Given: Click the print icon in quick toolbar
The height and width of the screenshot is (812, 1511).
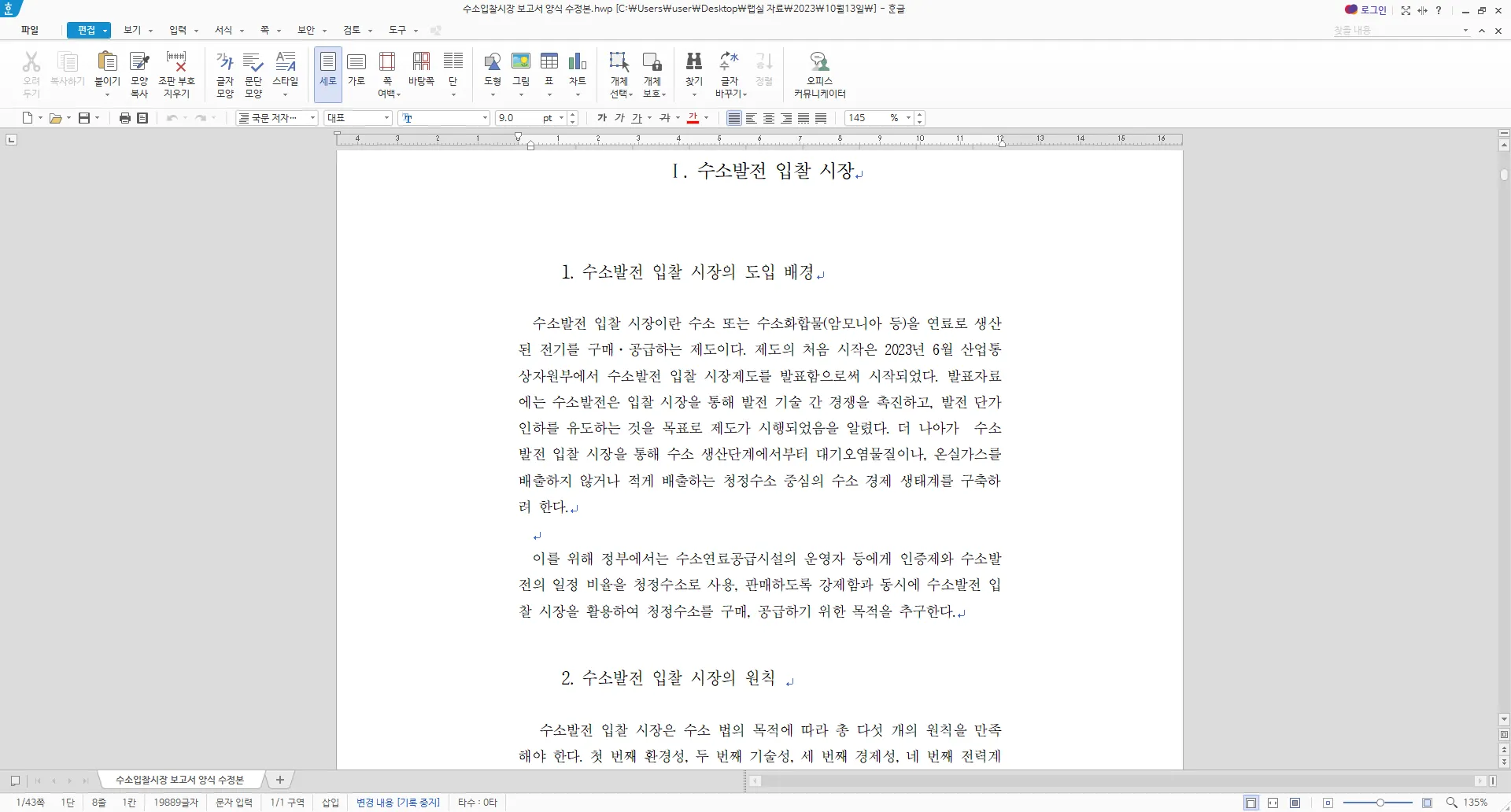Looking at the screenshot, I should pos(124,118).
